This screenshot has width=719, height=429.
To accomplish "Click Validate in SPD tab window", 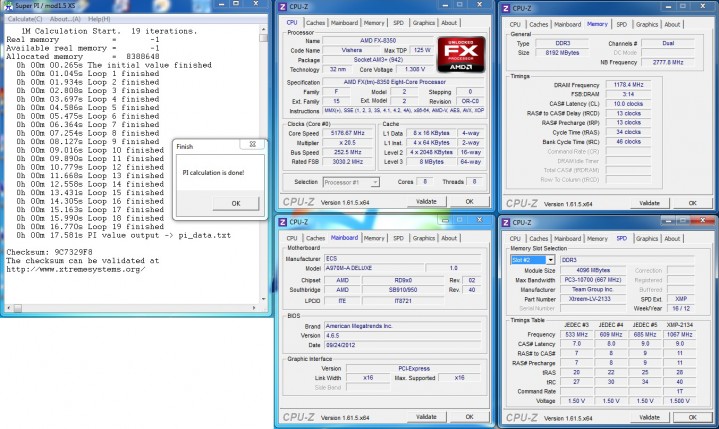I will (x=649, y=418).
